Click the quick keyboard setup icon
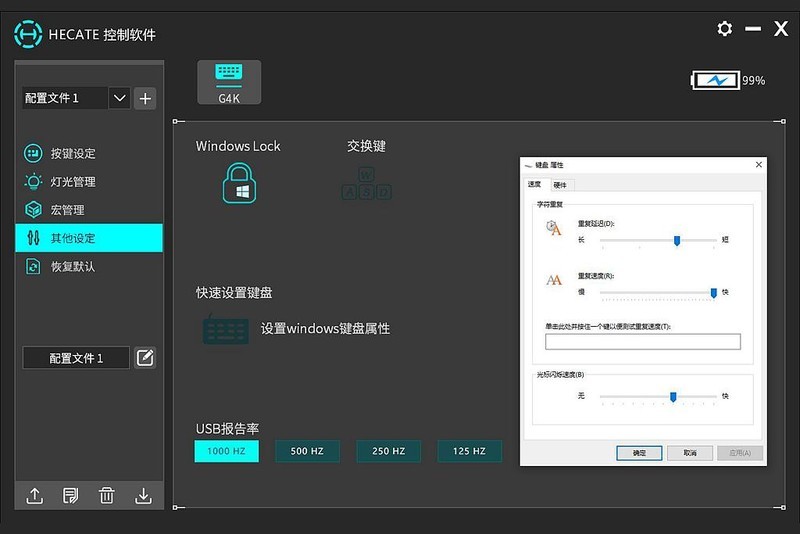 pos(226,329)
